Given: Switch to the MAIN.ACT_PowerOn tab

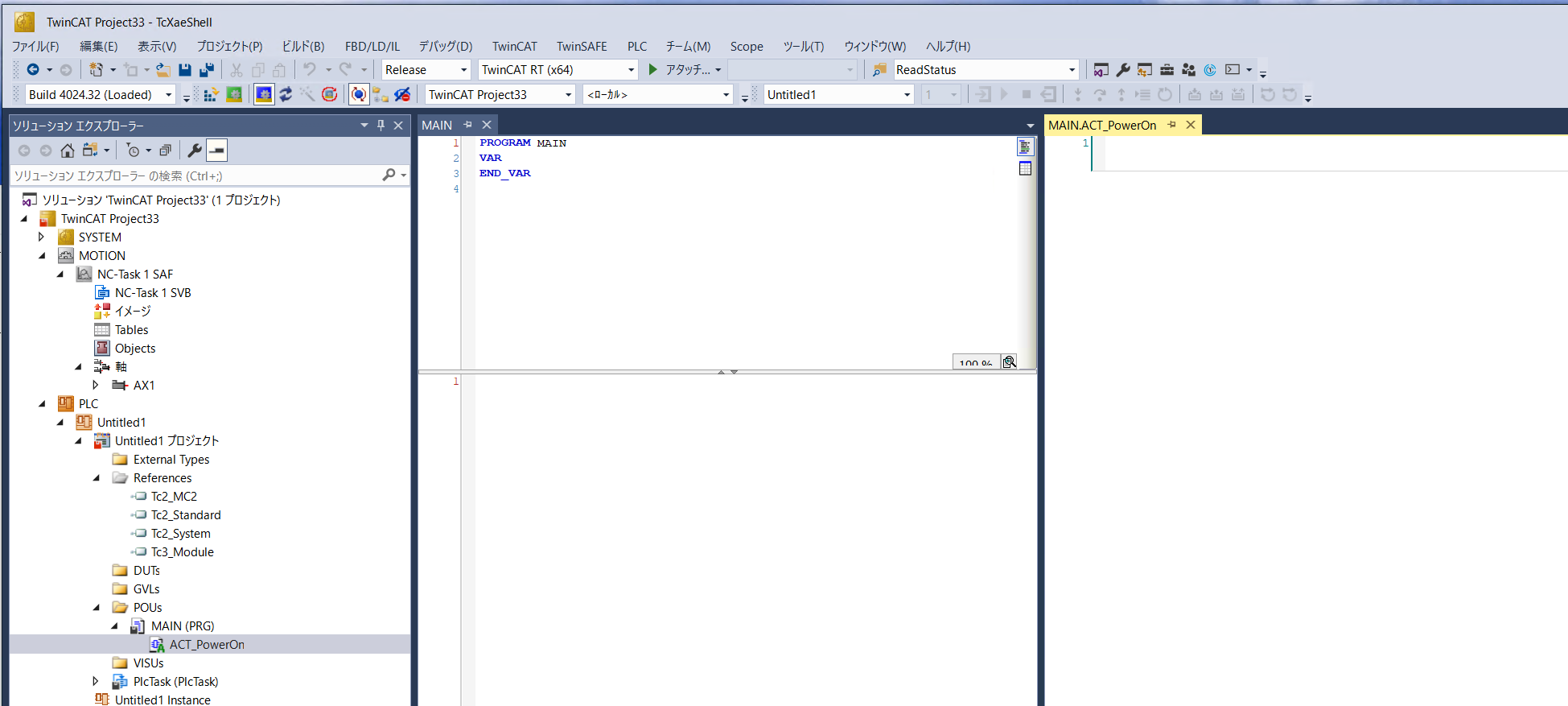Looking at the screenshot, I should [x=1102, y=125].
